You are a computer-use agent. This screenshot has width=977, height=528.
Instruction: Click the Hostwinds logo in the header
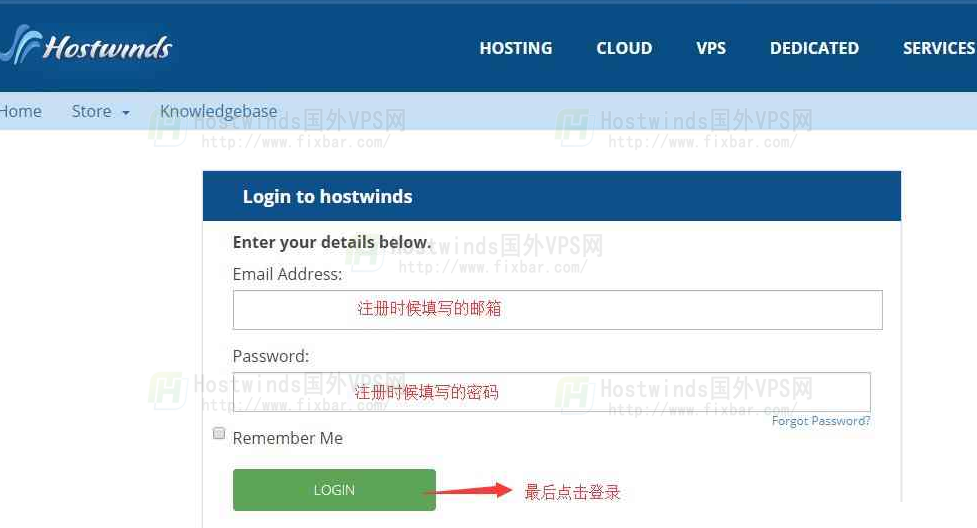(x=88, y=46)
